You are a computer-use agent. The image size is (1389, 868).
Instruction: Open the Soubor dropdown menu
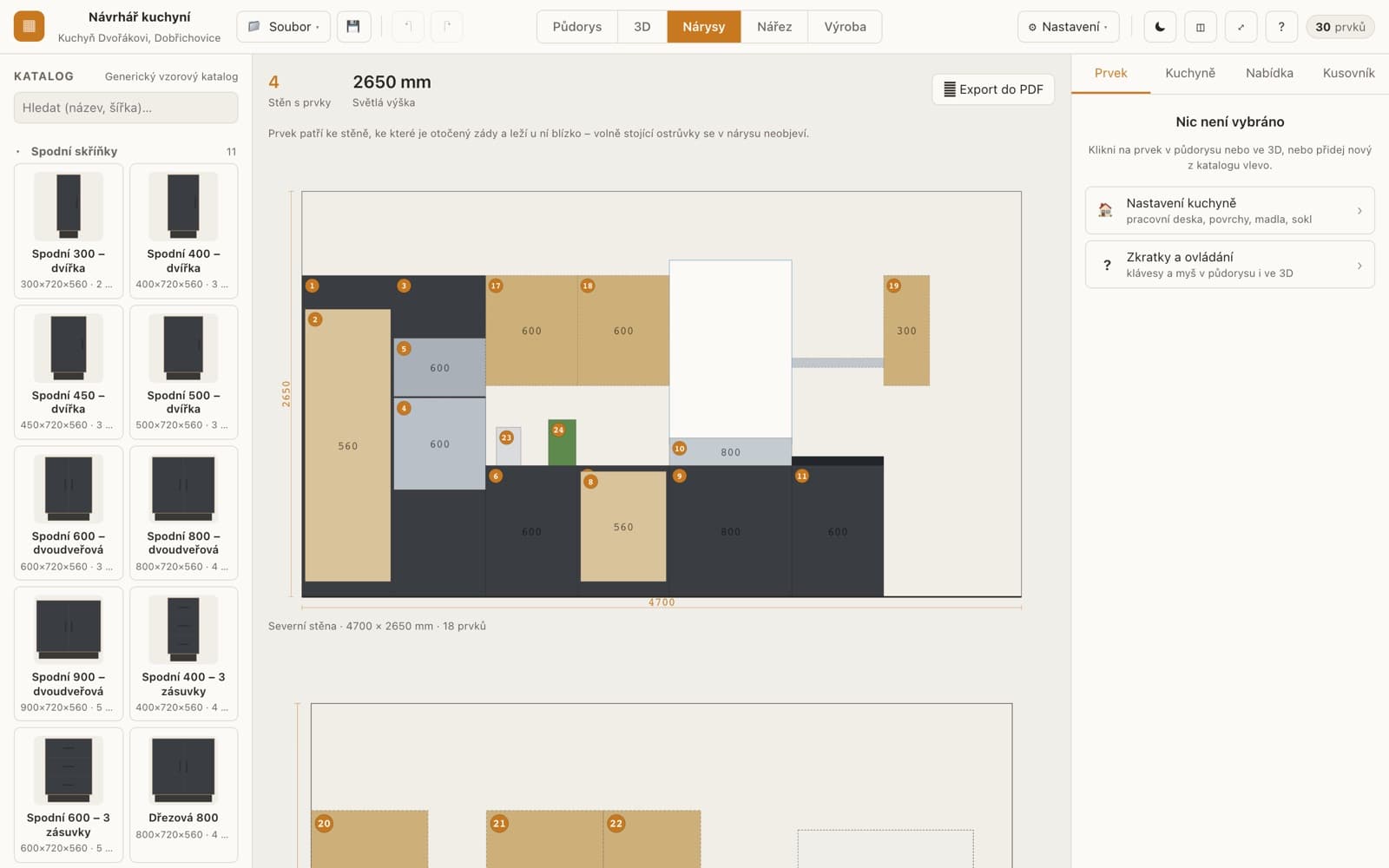coord(283,26)
